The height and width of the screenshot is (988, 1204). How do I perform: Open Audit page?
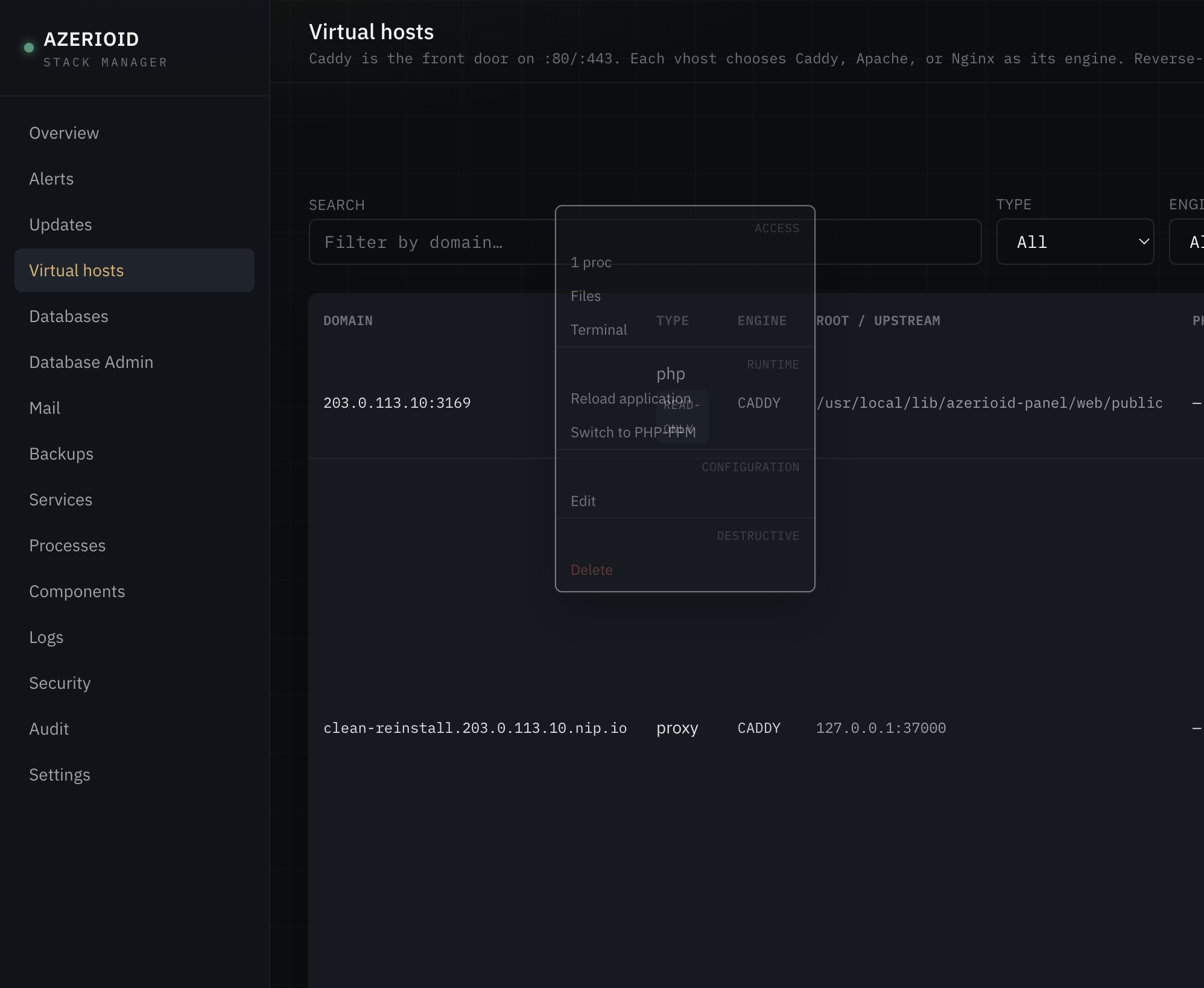point(135,729)
